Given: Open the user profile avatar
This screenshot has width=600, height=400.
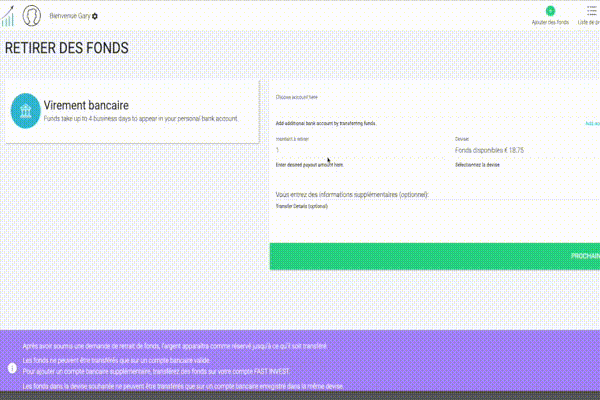Looking at the screenshot, I should pyautogui.click(x=32, y=17).
